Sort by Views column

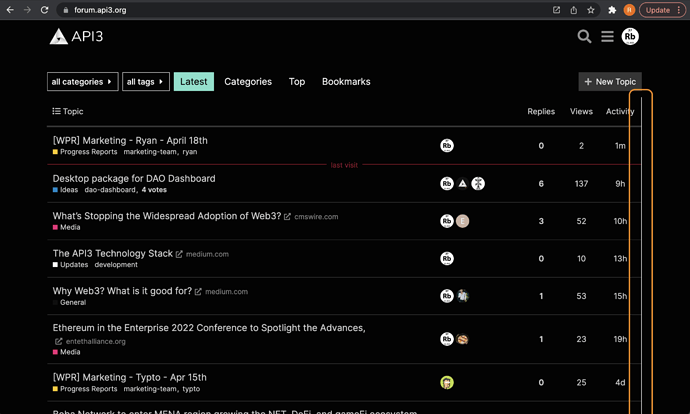pyautogui.click(x=581, y=112)
